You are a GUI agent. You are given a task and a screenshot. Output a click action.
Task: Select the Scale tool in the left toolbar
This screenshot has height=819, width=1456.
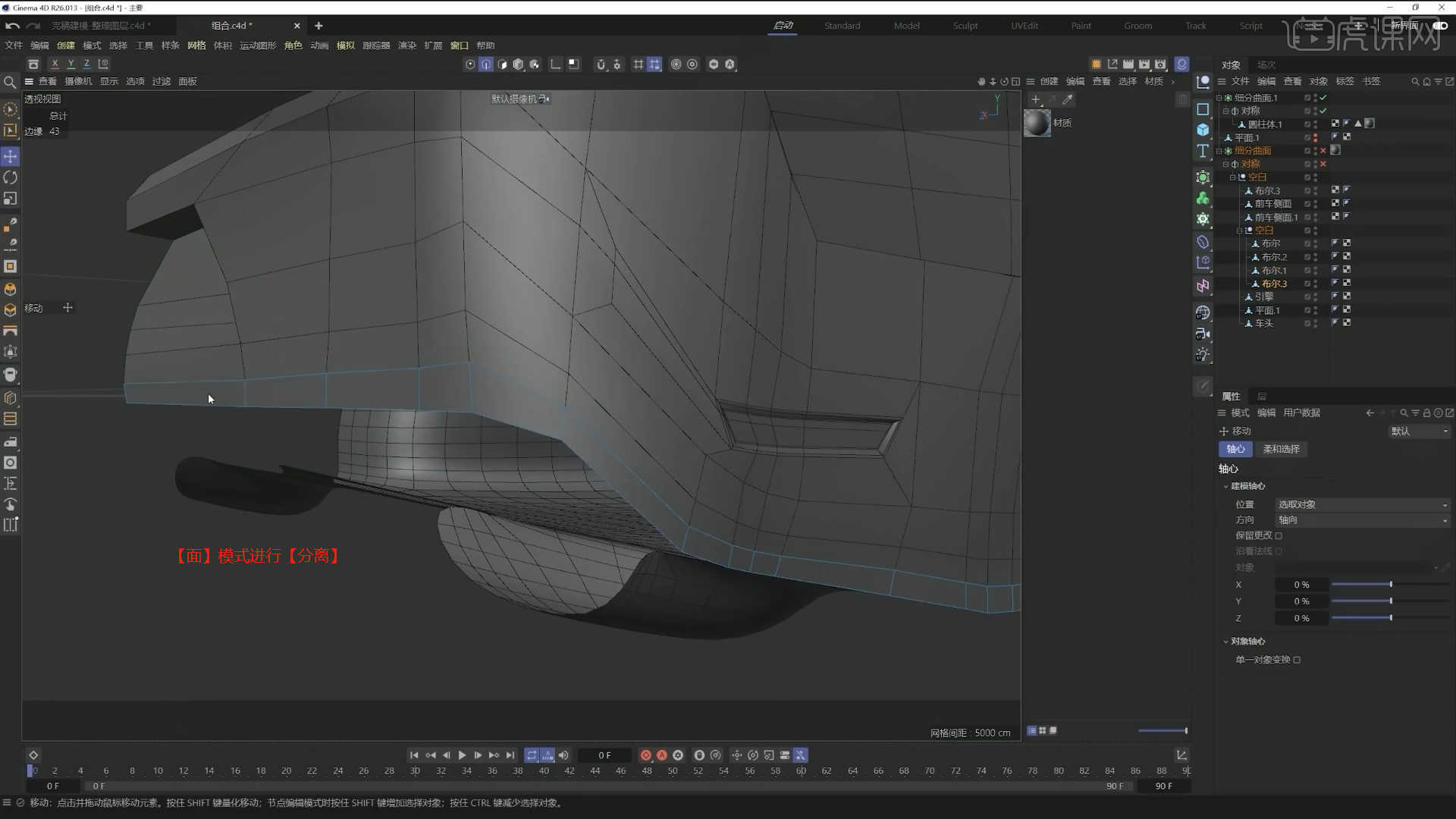point(11,199)
